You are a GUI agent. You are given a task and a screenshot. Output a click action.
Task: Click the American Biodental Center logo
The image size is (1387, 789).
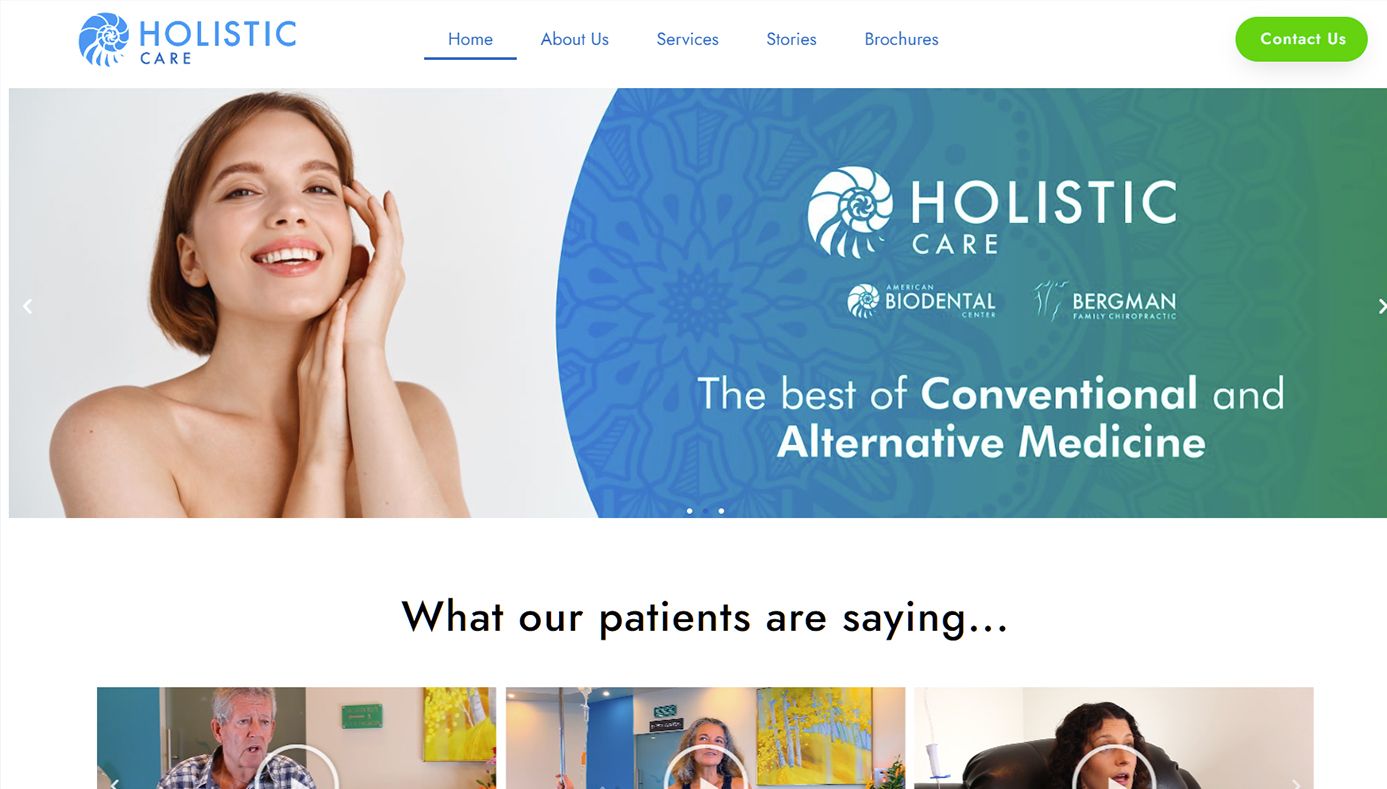pyautogui.click(x=921, y=301)
